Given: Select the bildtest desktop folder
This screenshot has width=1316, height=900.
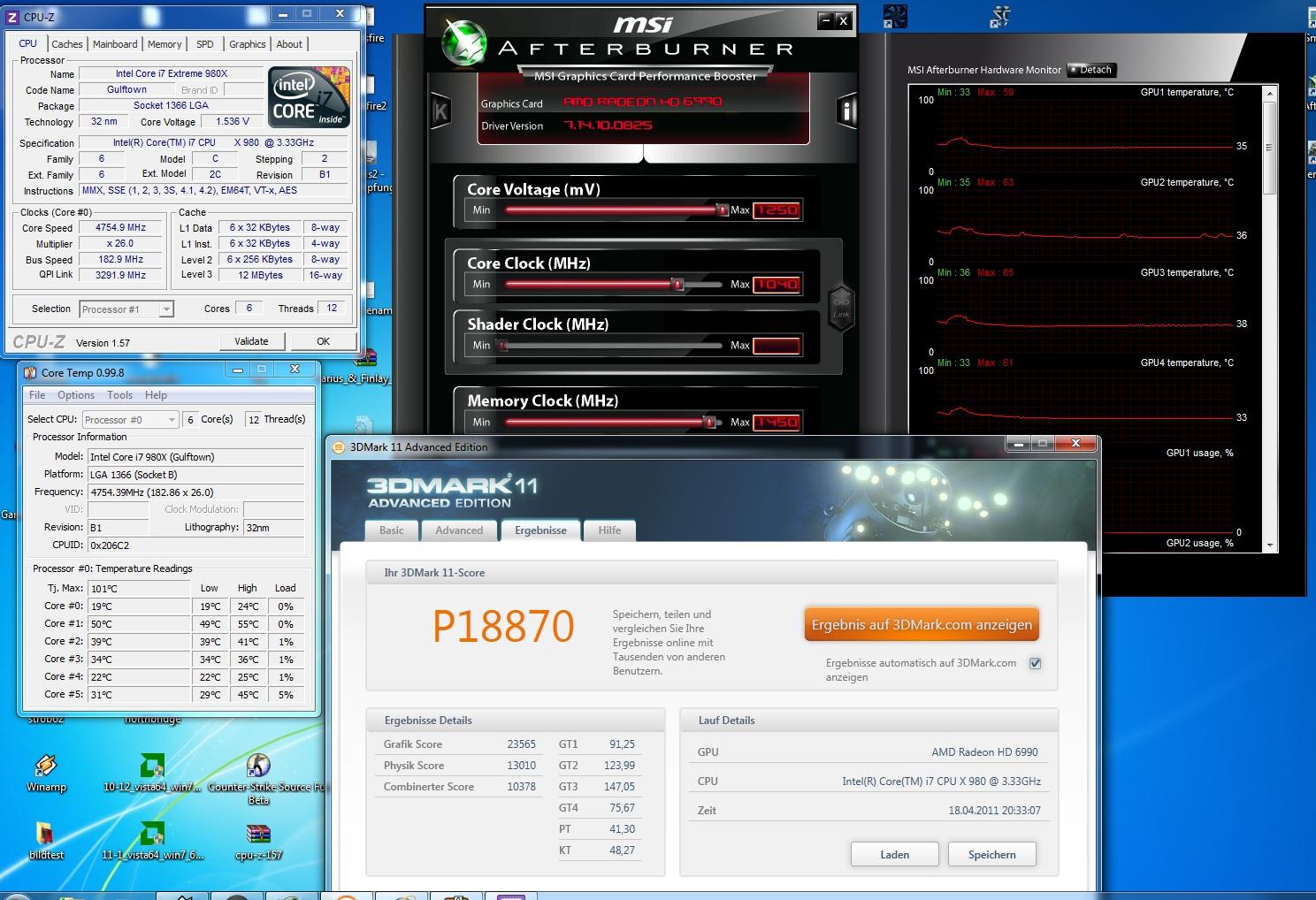Looking at the screenshot, I should 46,841.
